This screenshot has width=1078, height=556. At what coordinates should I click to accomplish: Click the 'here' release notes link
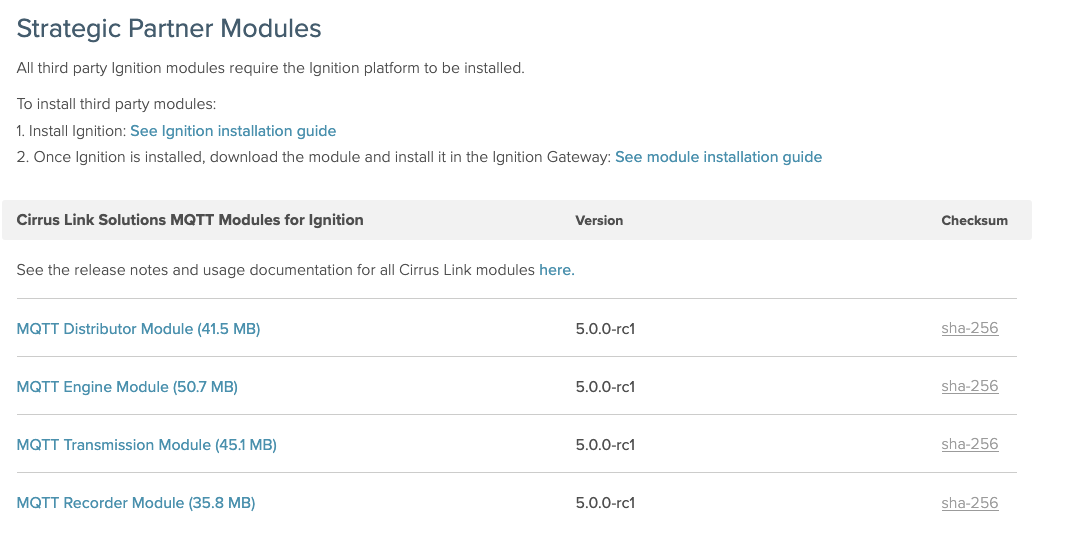pyautogui.click(x=556, y=270)
